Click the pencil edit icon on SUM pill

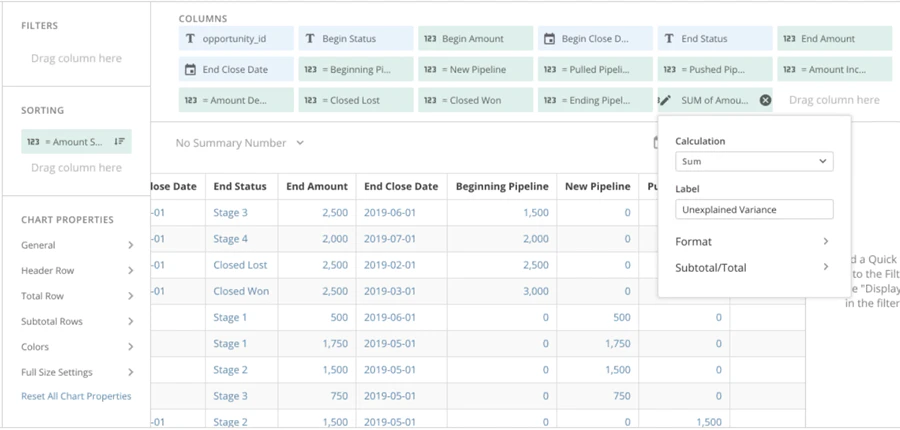pos(665,100)
